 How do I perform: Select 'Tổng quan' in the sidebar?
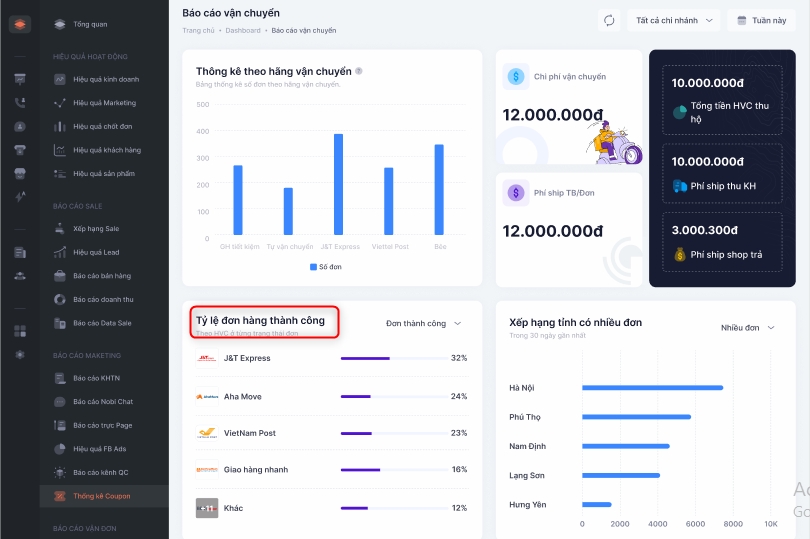click(x=90, y=23)
